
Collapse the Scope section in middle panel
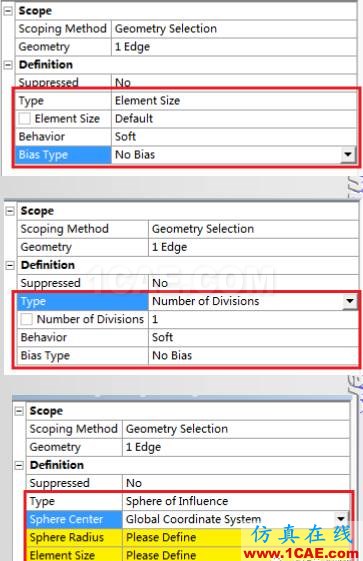pyautogui.click(x=10, y=211)
